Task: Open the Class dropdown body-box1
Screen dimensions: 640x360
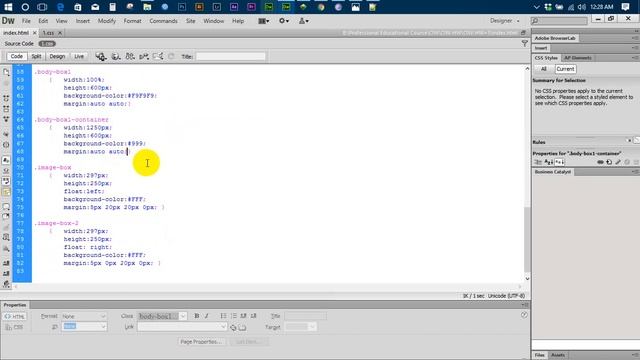Action: coord(162,316)
